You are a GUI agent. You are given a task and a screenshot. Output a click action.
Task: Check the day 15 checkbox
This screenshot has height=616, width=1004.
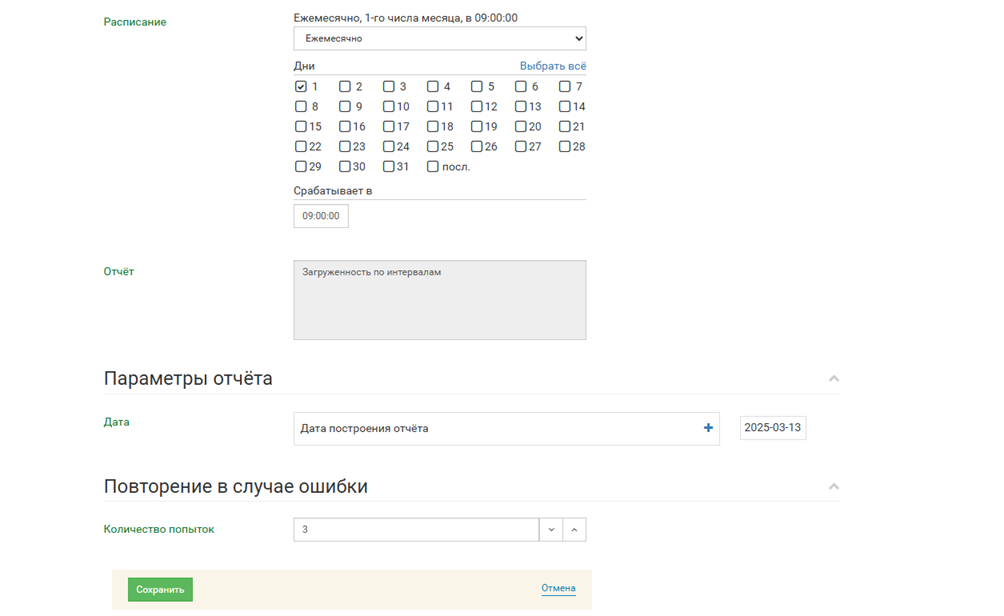click(301, 127)
